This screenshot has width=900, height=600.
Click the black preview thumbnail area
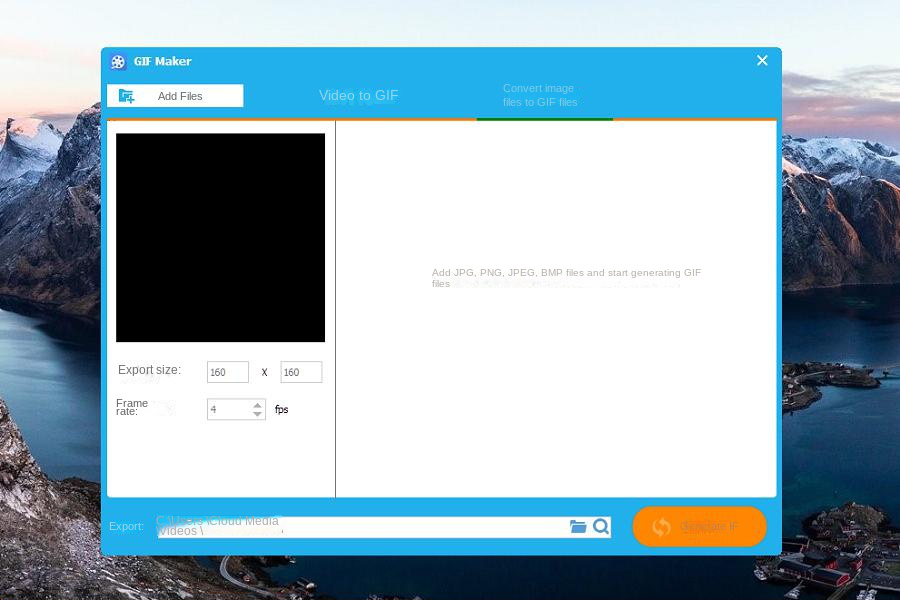tap(220, 237)
